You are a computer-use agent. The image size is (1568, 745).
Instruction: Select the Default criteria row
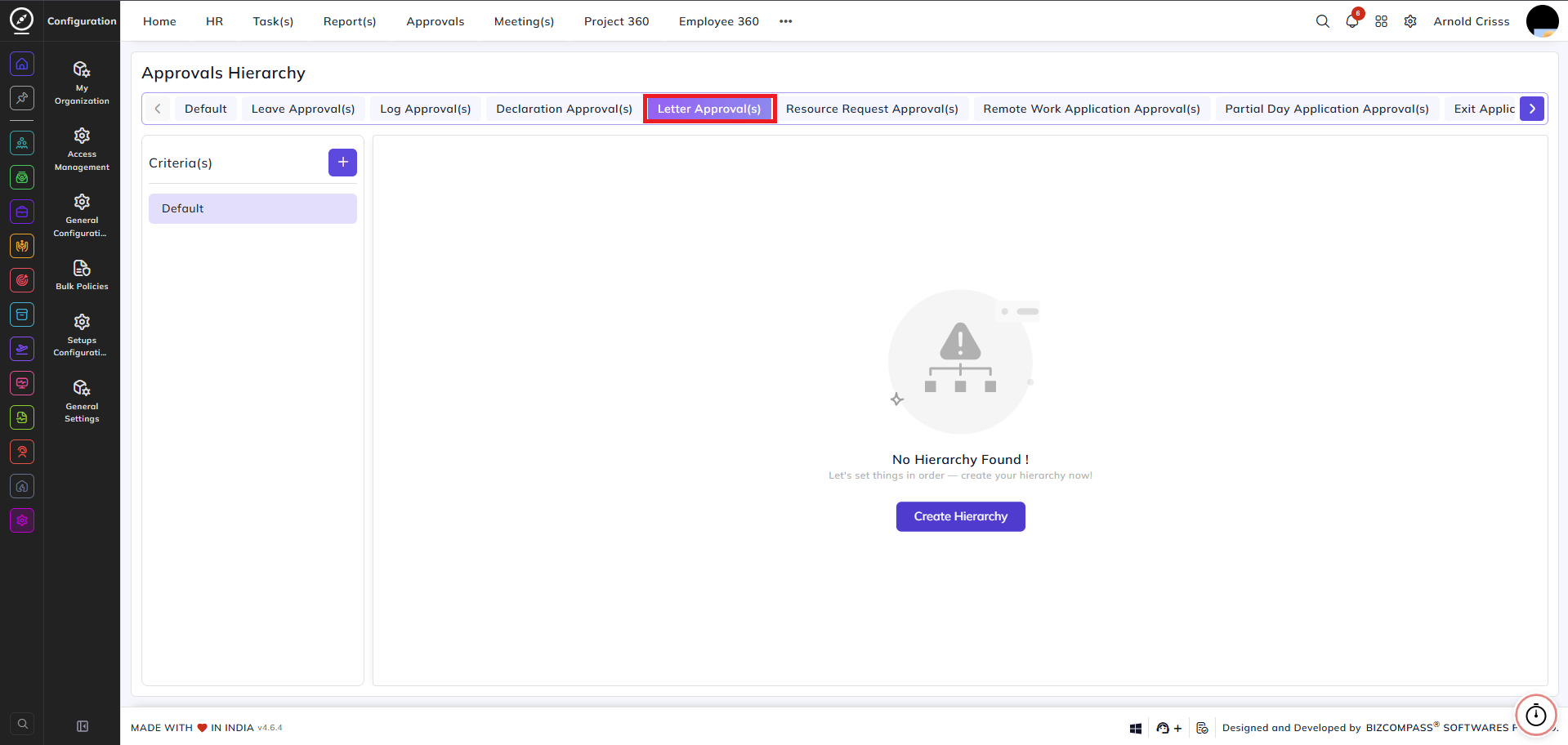pyautogui.click(x=252, y=208)
